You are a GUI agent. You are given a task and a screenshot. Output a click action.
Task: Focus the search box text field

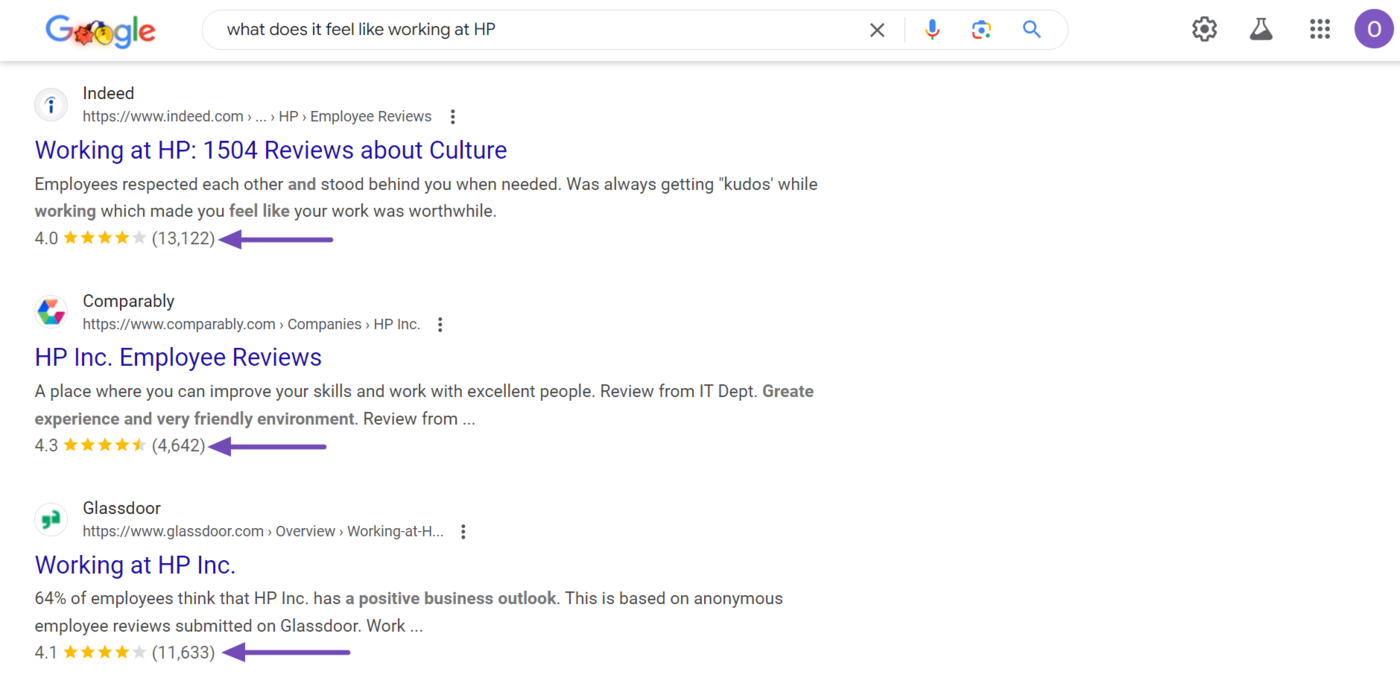point(540,30)
